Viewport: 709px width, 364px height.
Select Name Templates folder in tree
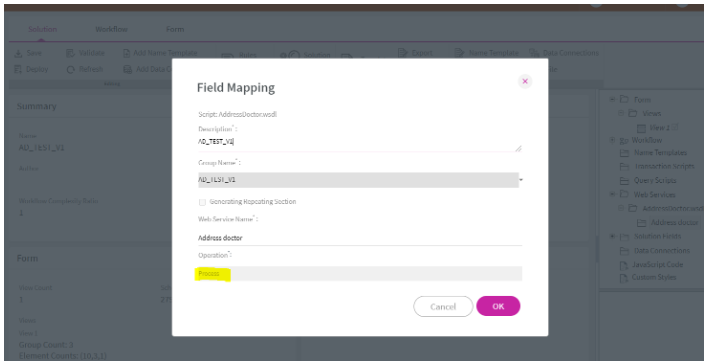click(x=660, y=153)
